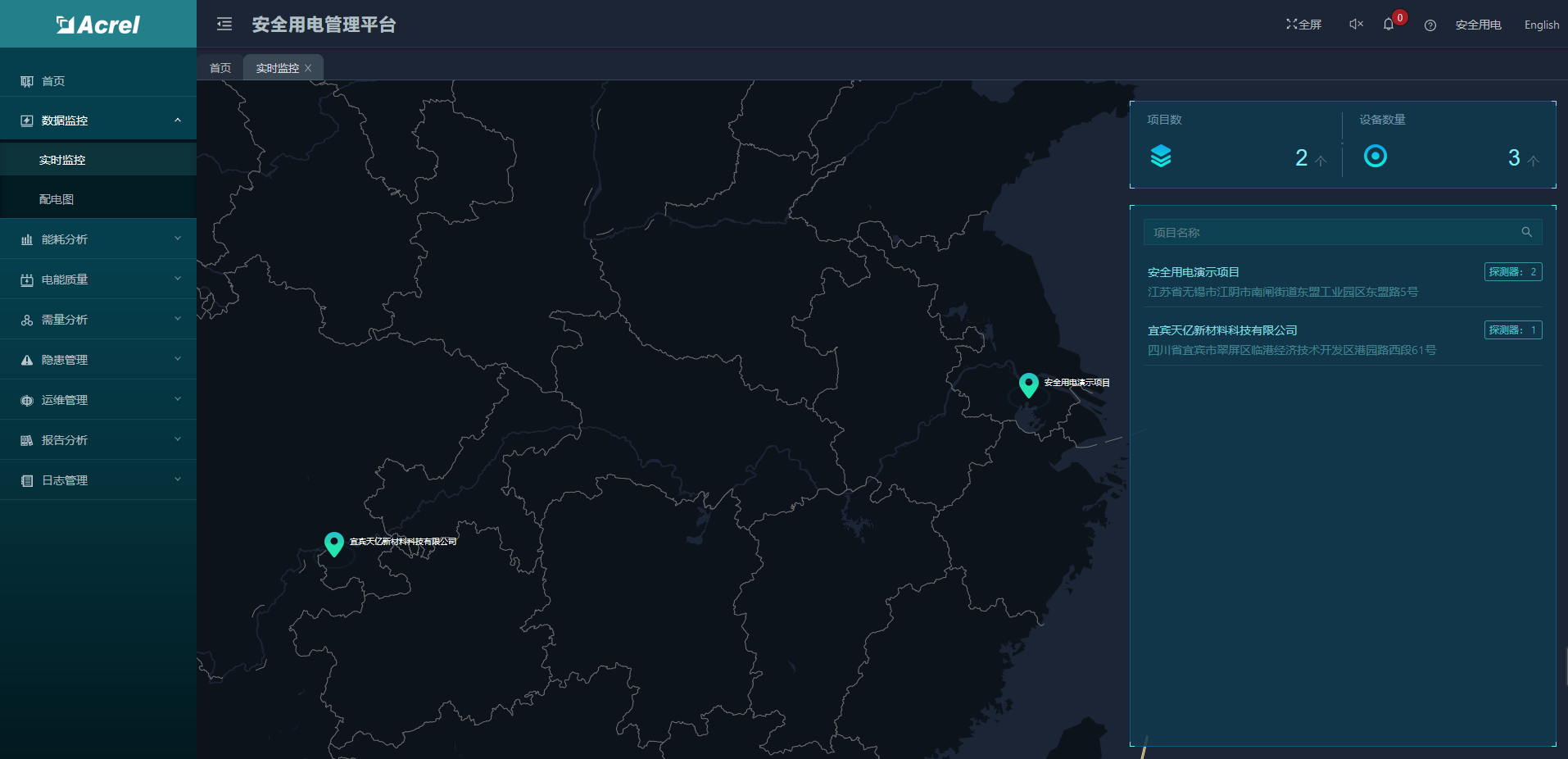This screenshot has width=1568, height=759.
Task: Expand the 报告分析 menu
Action: click(98, 440)
